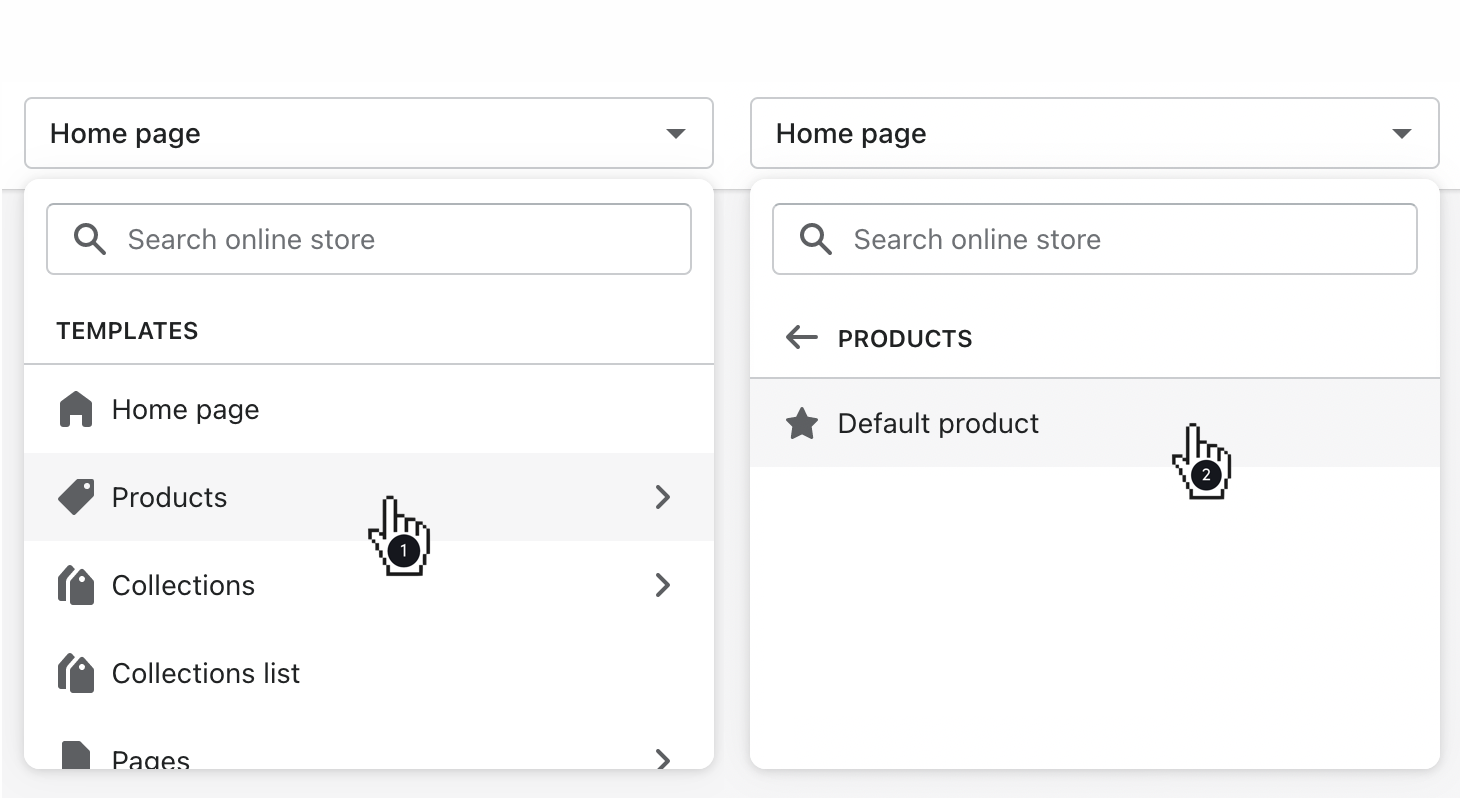The width and height of the screenshot is (1460, 798).
Task: Click the right search magnifier icon
Action: [x=815, y=239]
